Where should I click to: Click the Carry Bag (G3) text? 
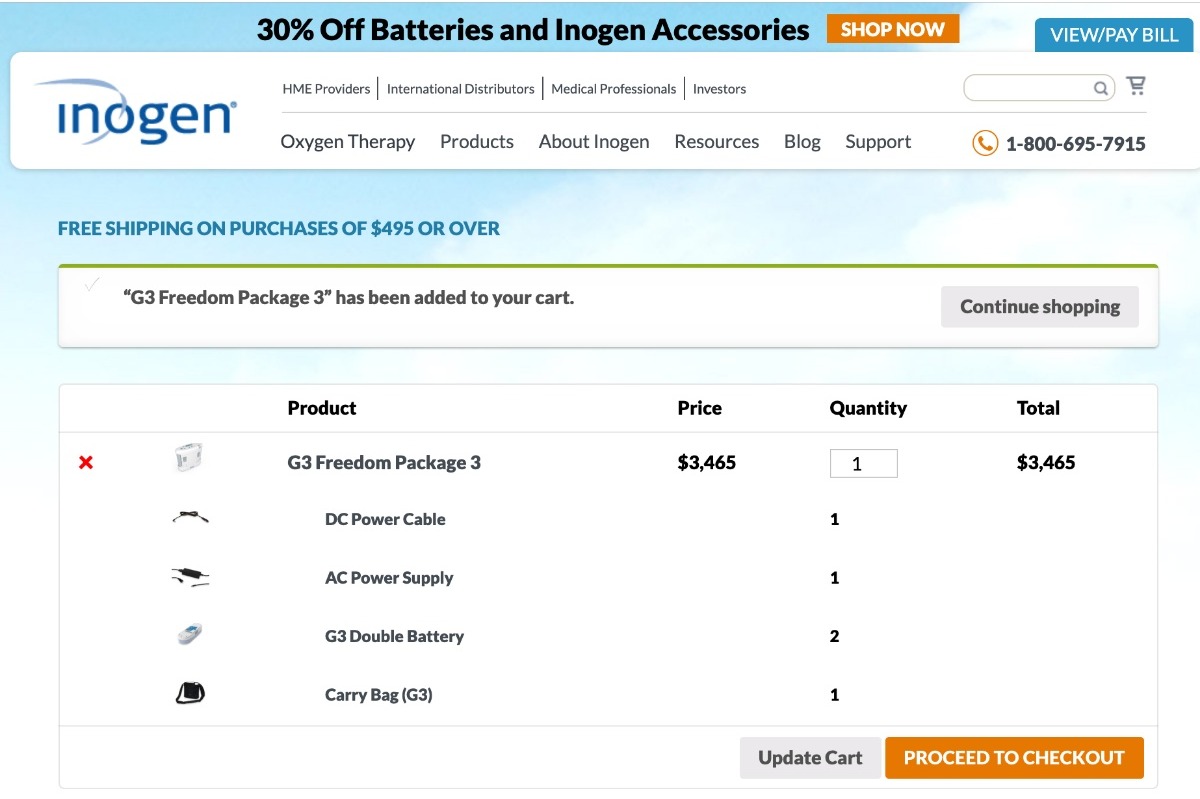[379, 695]
